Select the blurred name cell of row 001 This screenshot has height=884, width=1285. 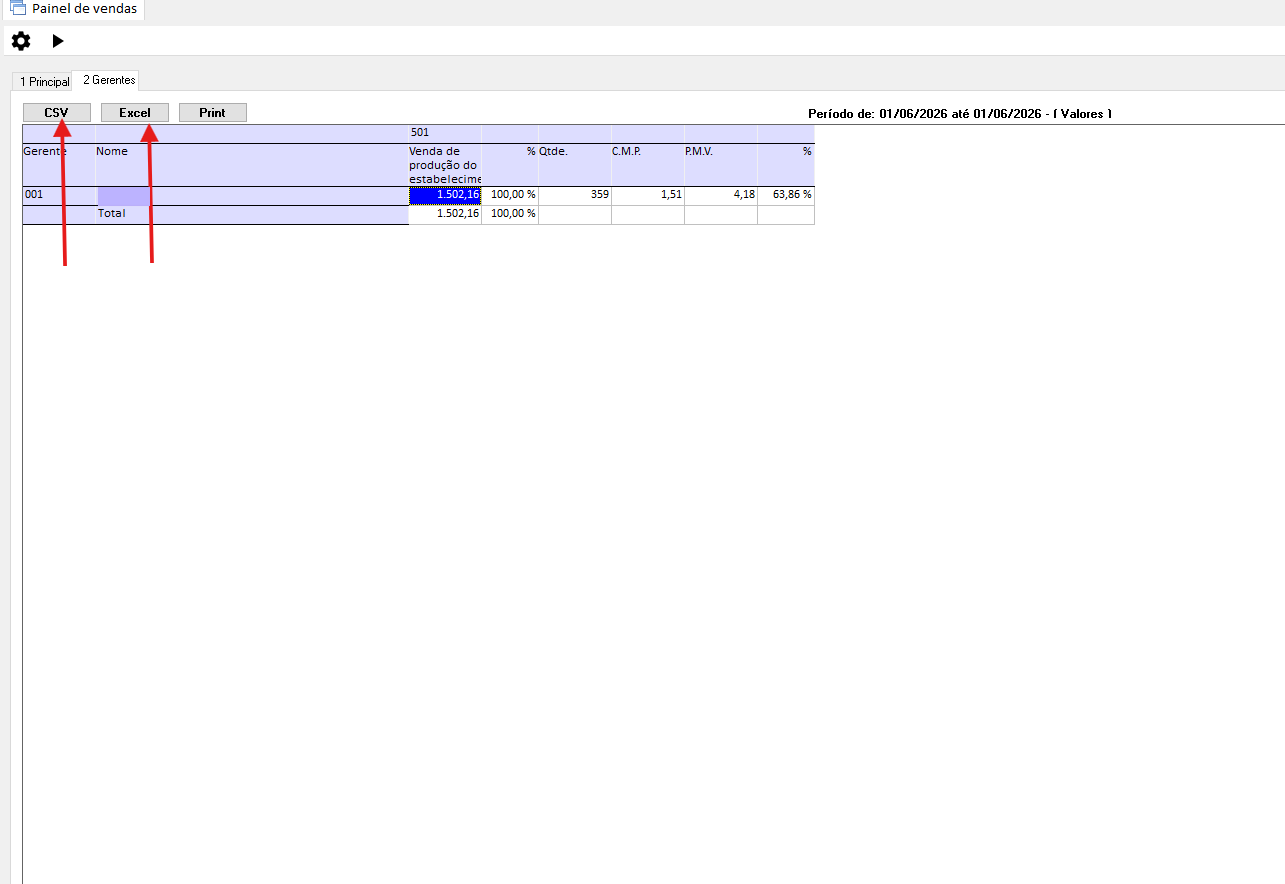252,195
